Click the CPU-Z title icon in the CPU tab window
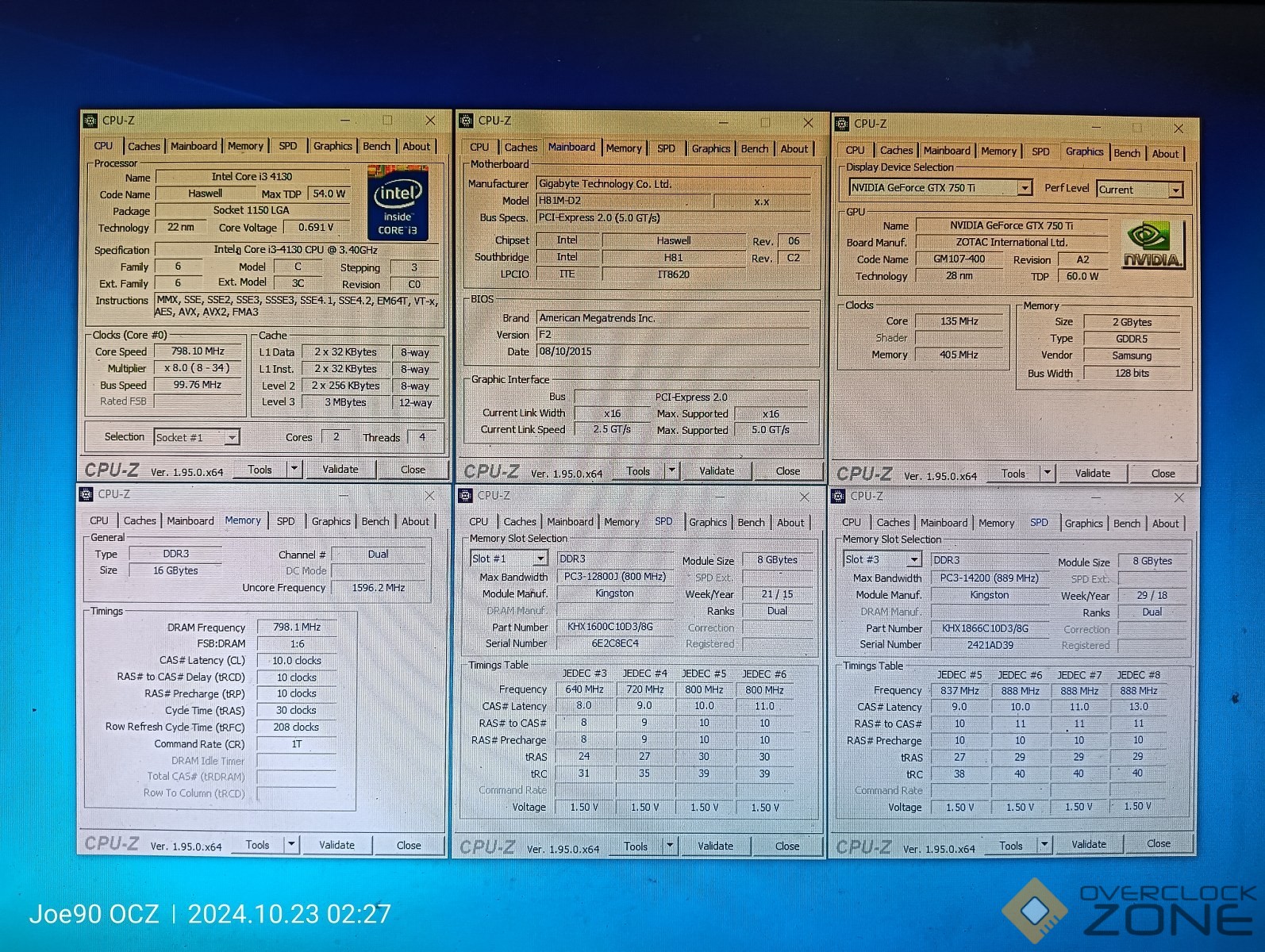 point(90,121)
